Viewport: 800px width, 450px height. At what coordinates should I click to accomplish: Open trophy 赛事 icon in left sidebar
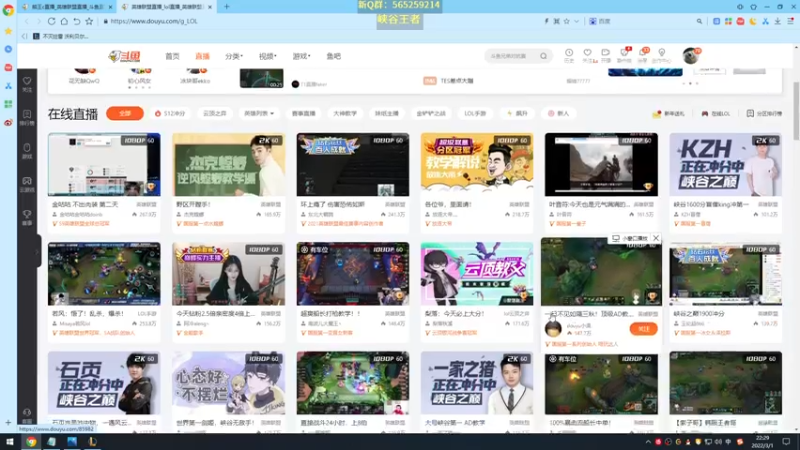pos(27,217)
